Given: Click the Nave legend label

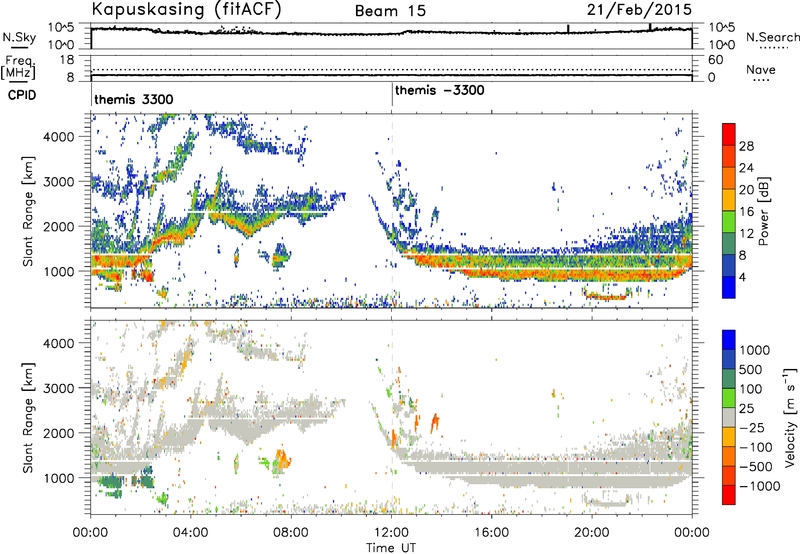Looking at the screenshot, I should 761,69.
